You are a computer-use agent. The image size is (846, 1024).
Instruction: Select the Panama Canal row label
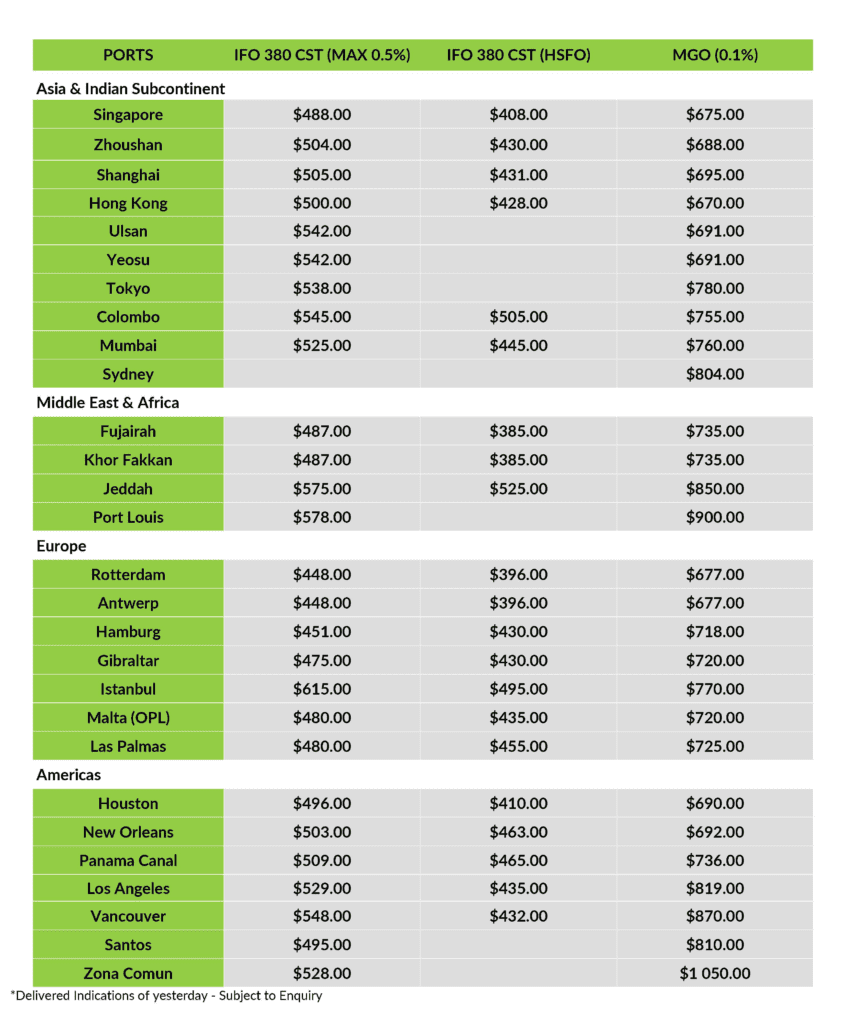[x=128, y=860]
